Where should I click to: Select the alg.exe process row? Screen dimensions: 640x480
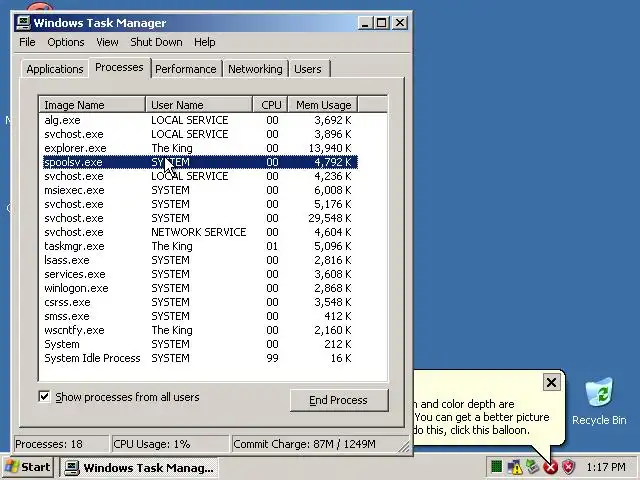[200, 120]
